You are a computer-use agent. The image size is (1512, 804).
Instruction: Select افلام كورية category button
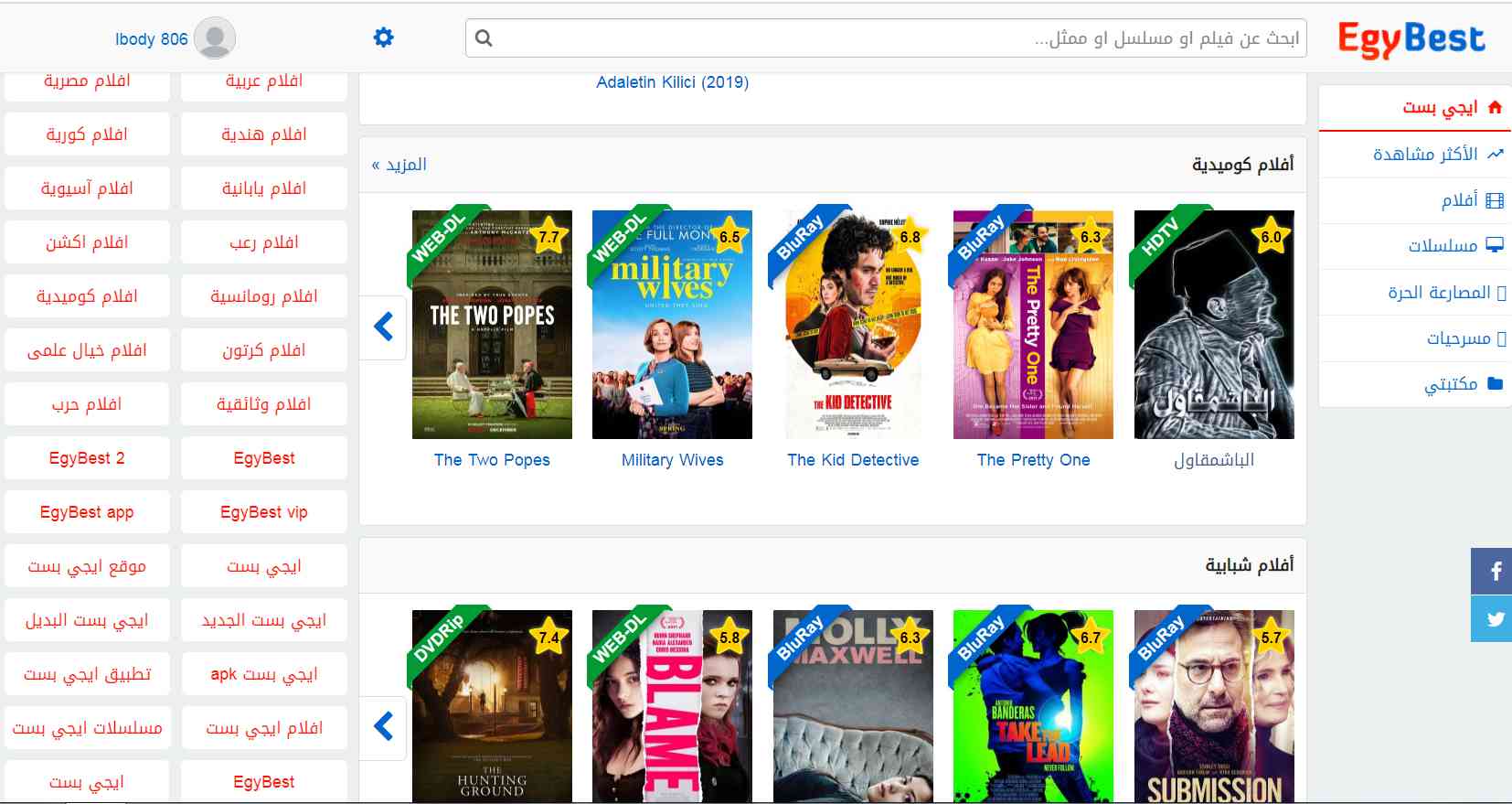coord(87,134)
